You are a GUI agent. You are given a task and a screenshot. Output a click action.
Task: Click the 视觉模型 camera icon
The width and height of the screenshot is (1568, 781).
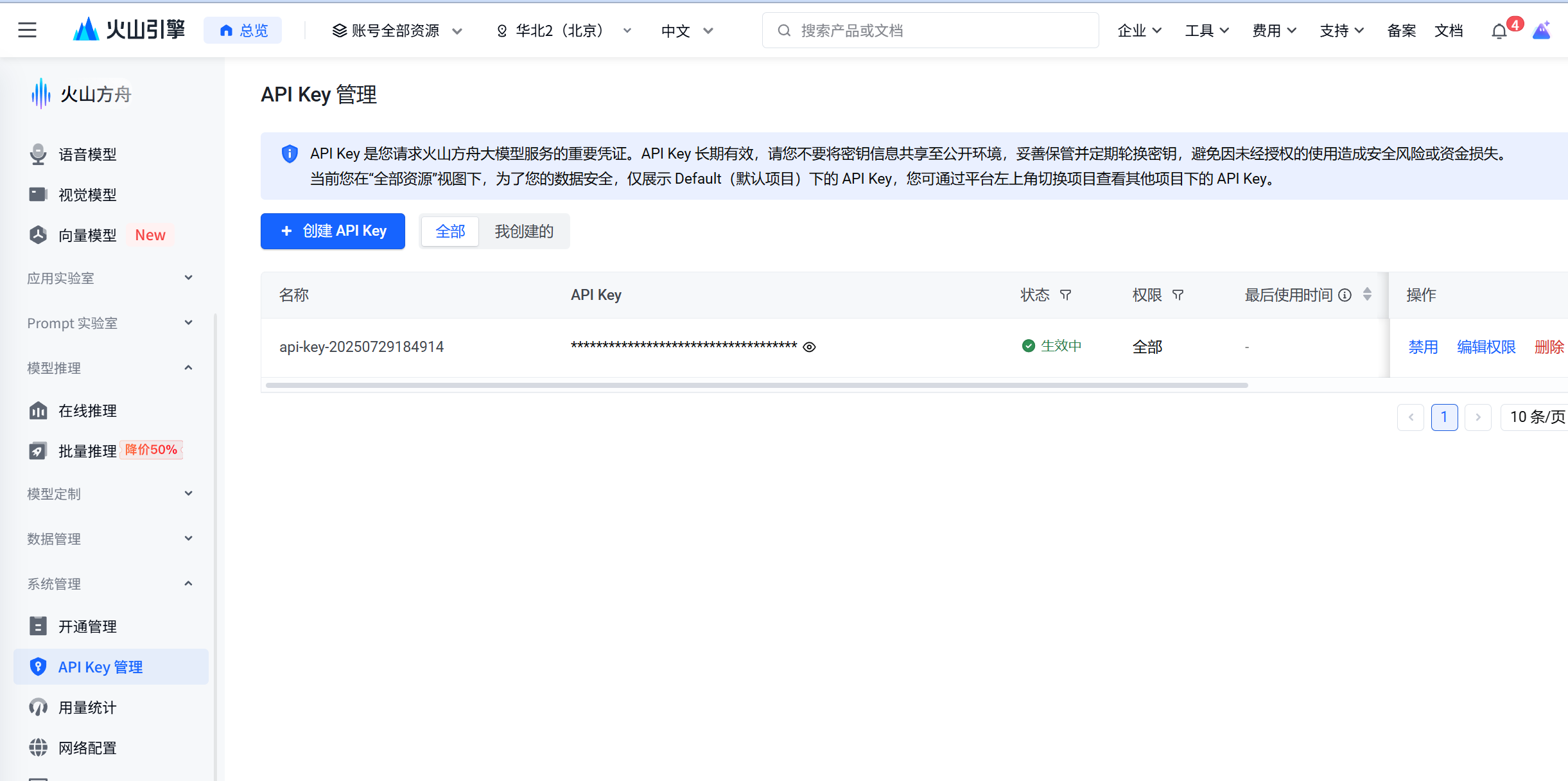point(38,195)
